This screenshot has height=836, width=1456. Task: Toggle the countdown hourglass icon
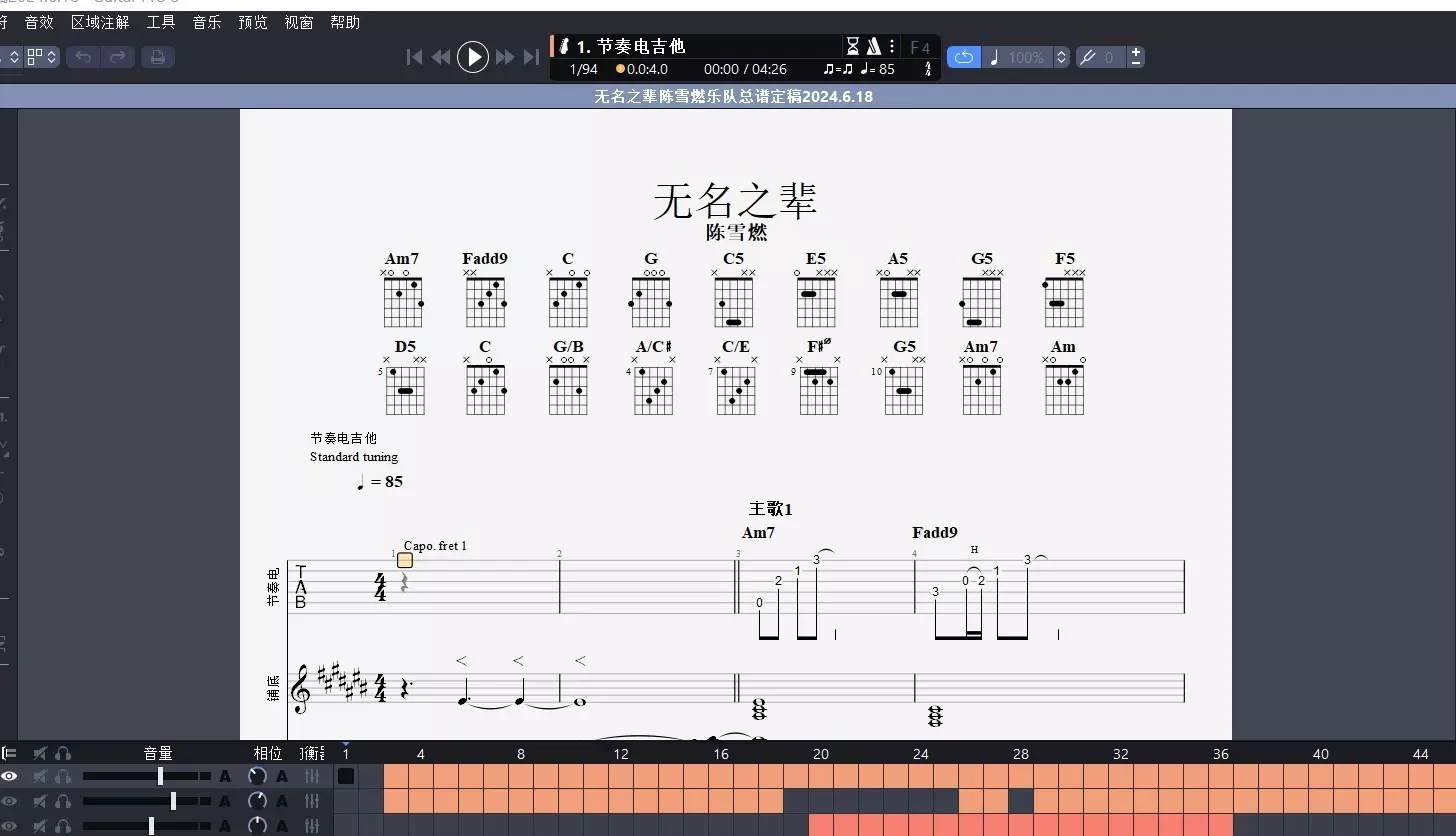853,46
